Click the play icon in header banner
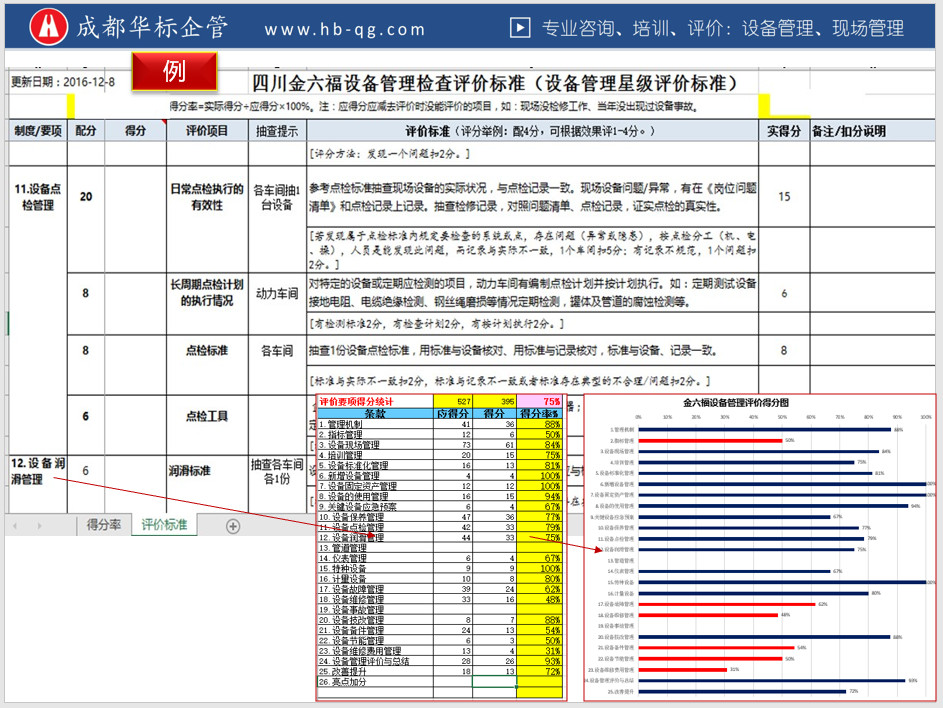This screenshot has height=708, width=943. pos(520,28)
